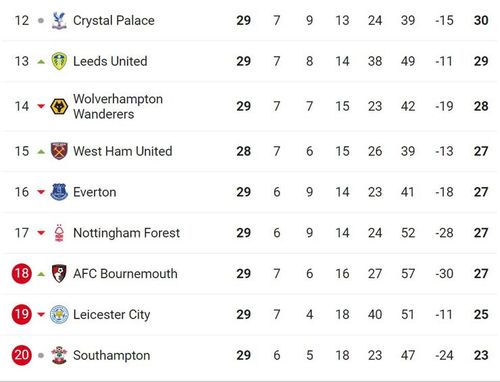Click the red relegation badge number 18
Image resolution: width=500 pixels, height=382 pixels.
pos(22,274)
